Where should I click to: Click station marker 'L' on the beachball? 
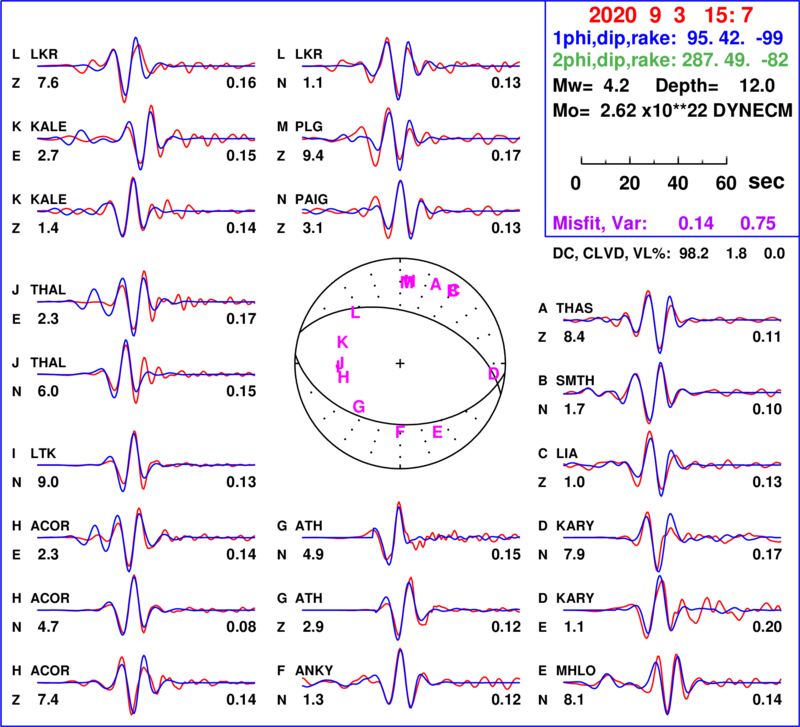click(x=355, y=313)
